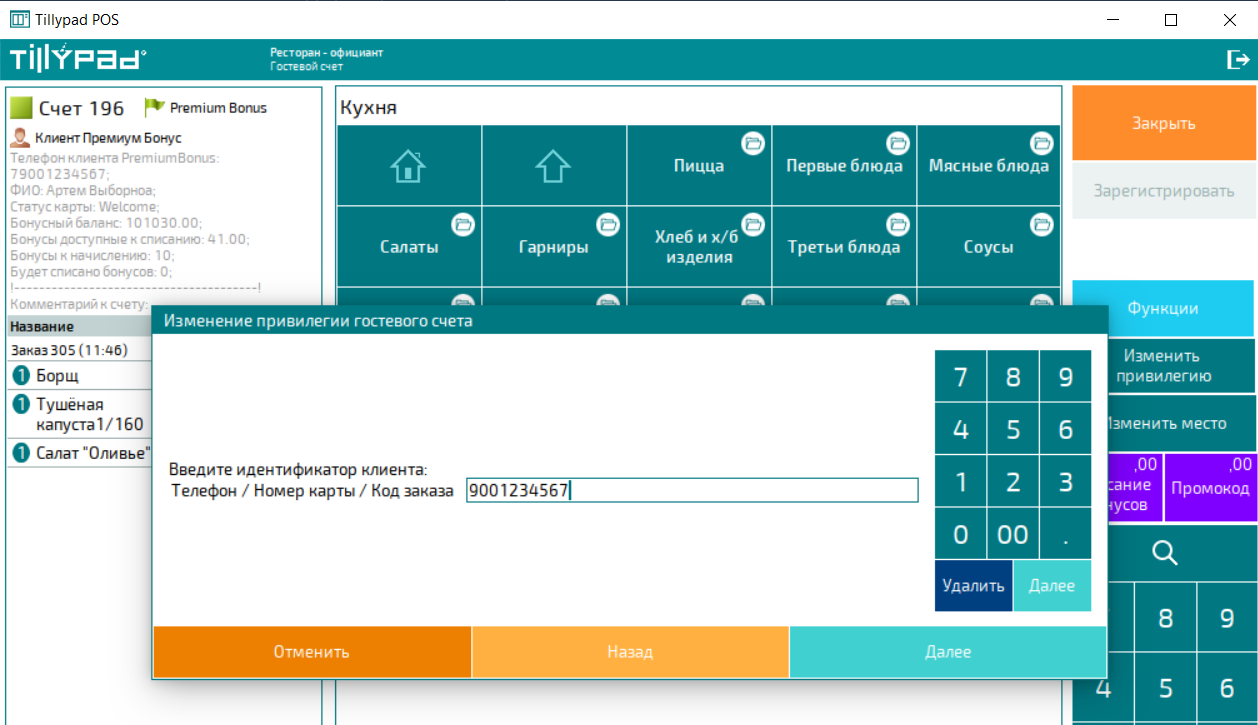This screenshot has width=1258, height=725.
Task: Open the Соусы category tile
Action: click(x=988, y=247)
